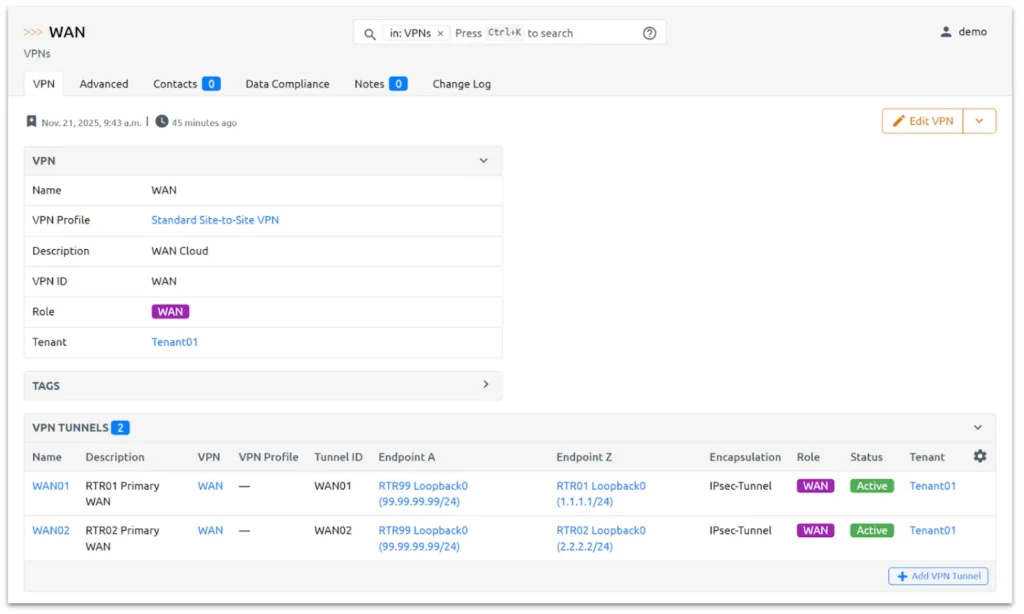Switch to the Data Compliance tab

tap(288, 84)
